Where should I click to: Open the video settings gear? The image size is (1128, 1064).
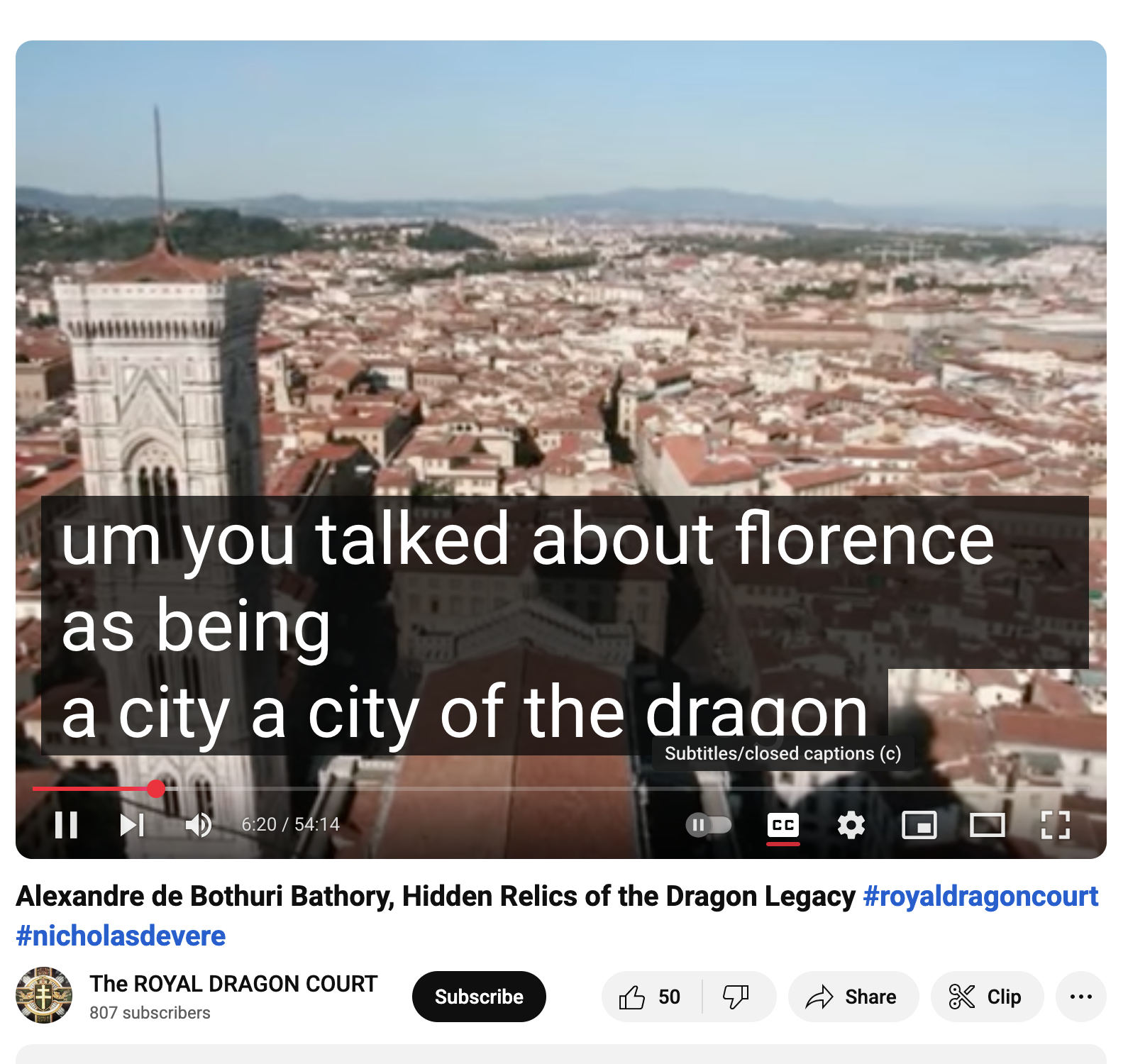[x=851, y=825]
